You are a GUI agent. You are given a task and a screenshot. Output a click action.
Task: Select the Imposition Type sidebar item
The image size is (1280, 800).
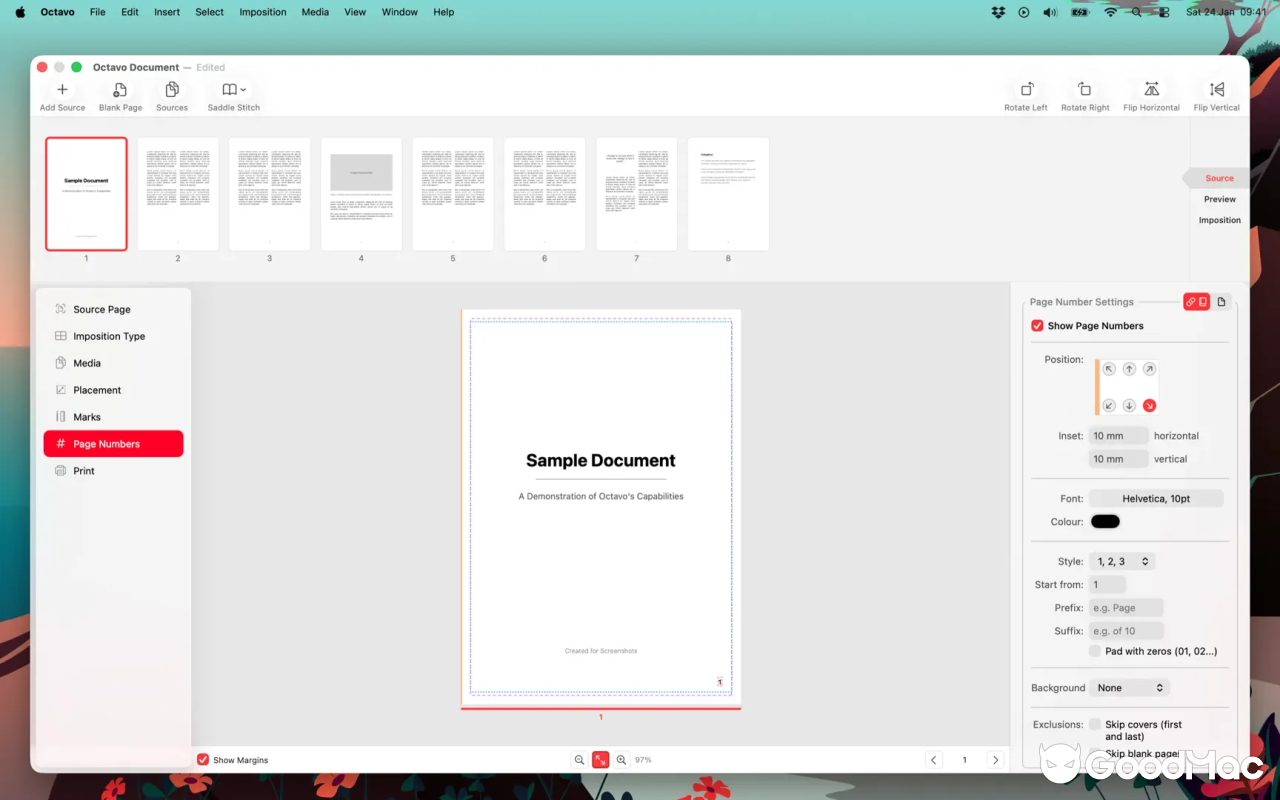[113, 336]
